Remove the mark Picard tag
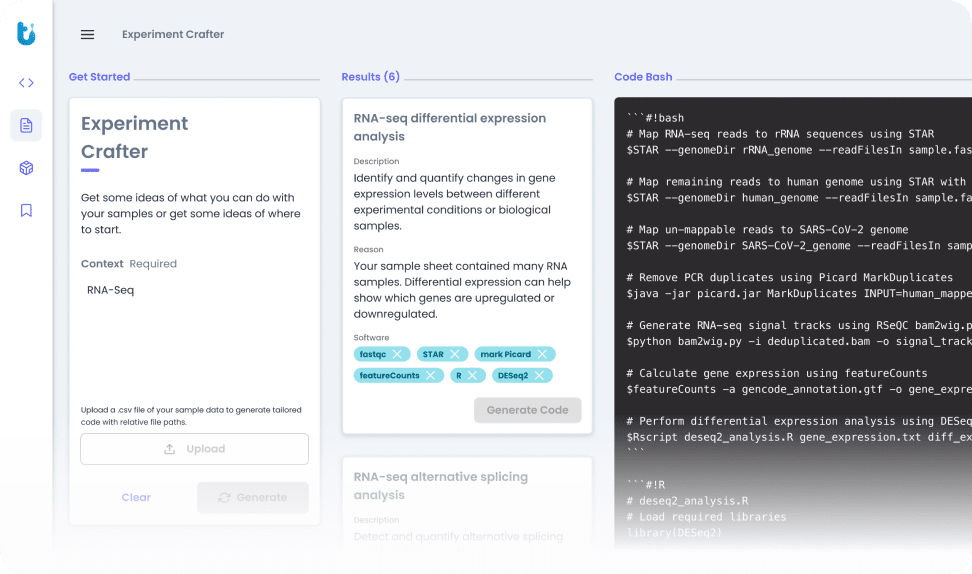This screenshot has width=972, height=574. click(x=542, y=354)
